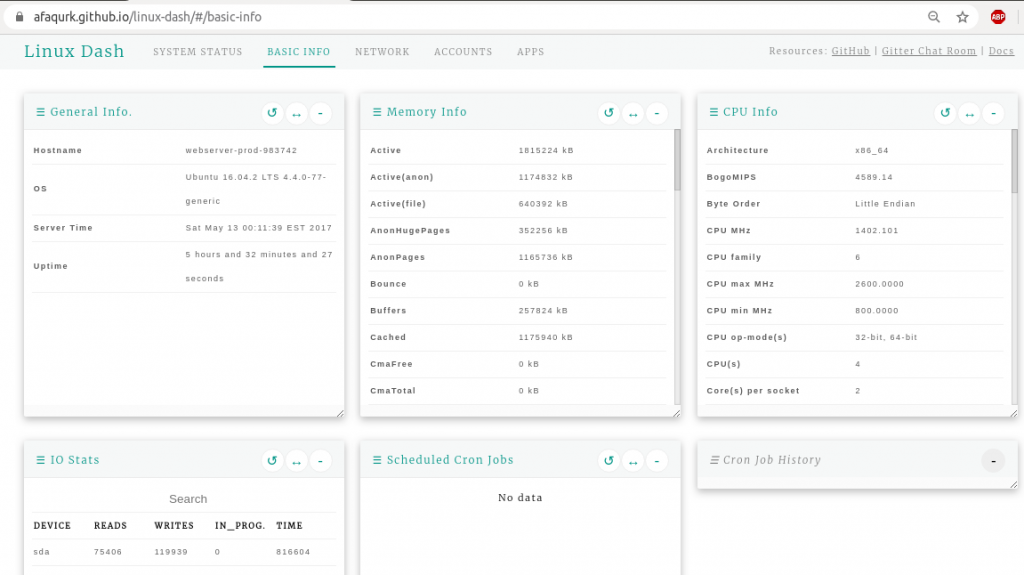This screenshot has height=575, width=1024.
Task: Click the Scheduled Cron Jobs hamburger icon
Action: point(377,460)
